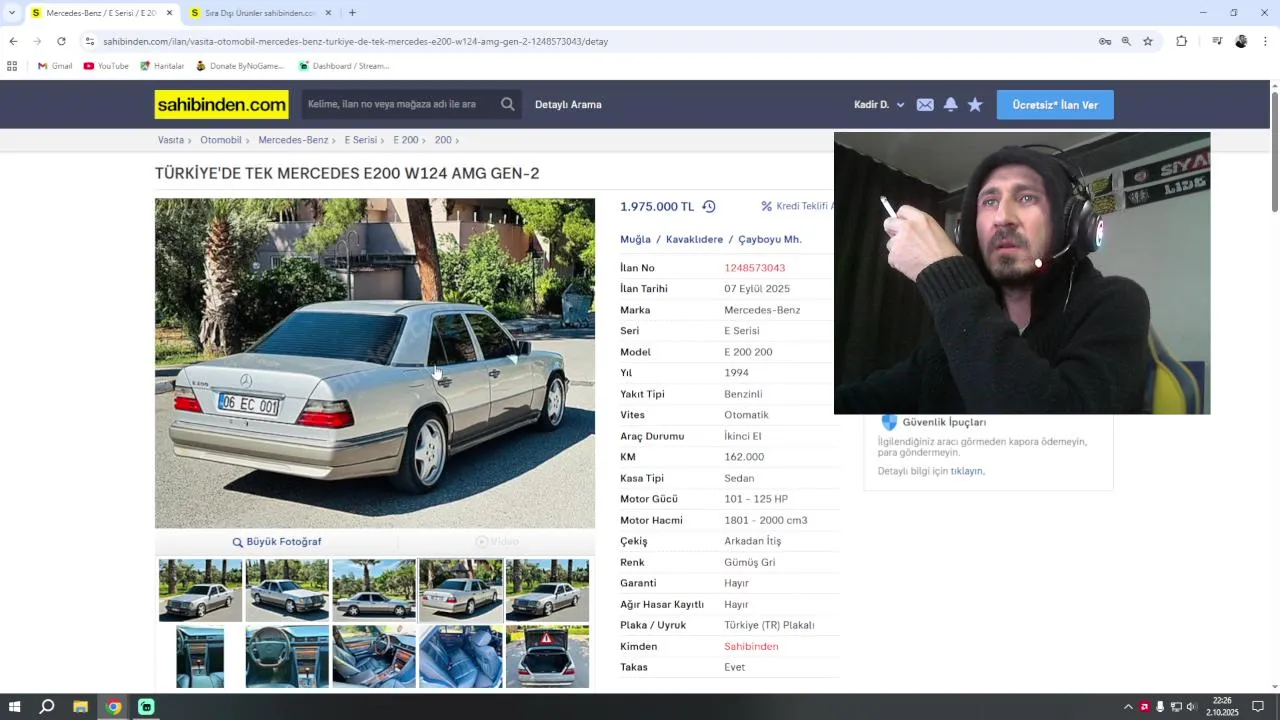This screenshot has width=1280, height=720.
Task: Switch to Sıra Dışı Ürünler sahibinden tab
Action: (x=260, y=13)
